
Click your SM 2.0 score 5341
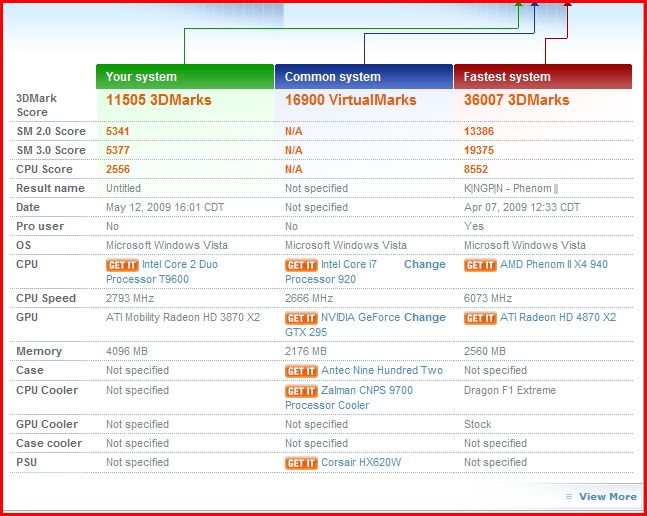point(118,131)
